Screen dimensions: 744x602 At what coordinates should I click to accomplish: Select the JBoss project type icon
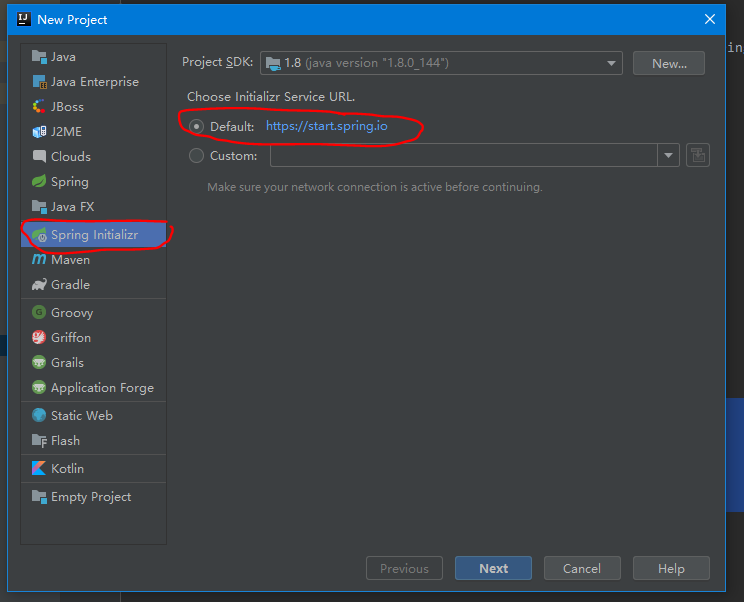click(39, 107)
